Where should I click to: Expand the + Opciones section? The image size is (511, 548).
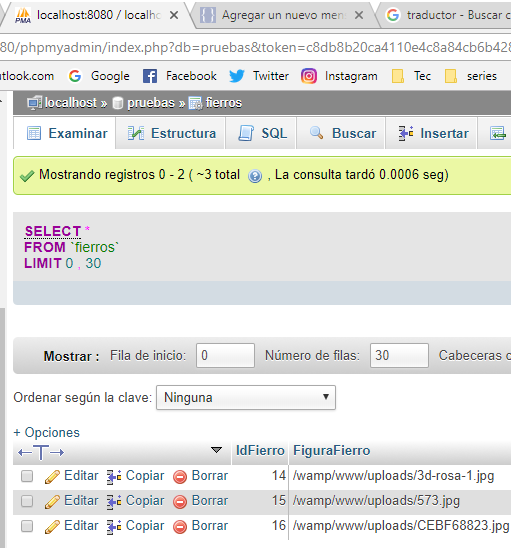point(46,432)
